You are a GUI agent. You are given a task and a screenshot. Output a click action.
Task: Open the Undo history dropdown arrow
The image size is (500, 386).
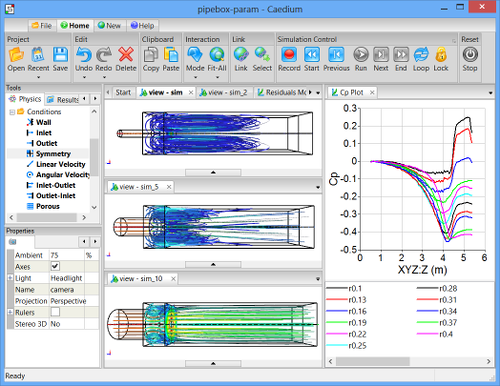tap(84, 77)
